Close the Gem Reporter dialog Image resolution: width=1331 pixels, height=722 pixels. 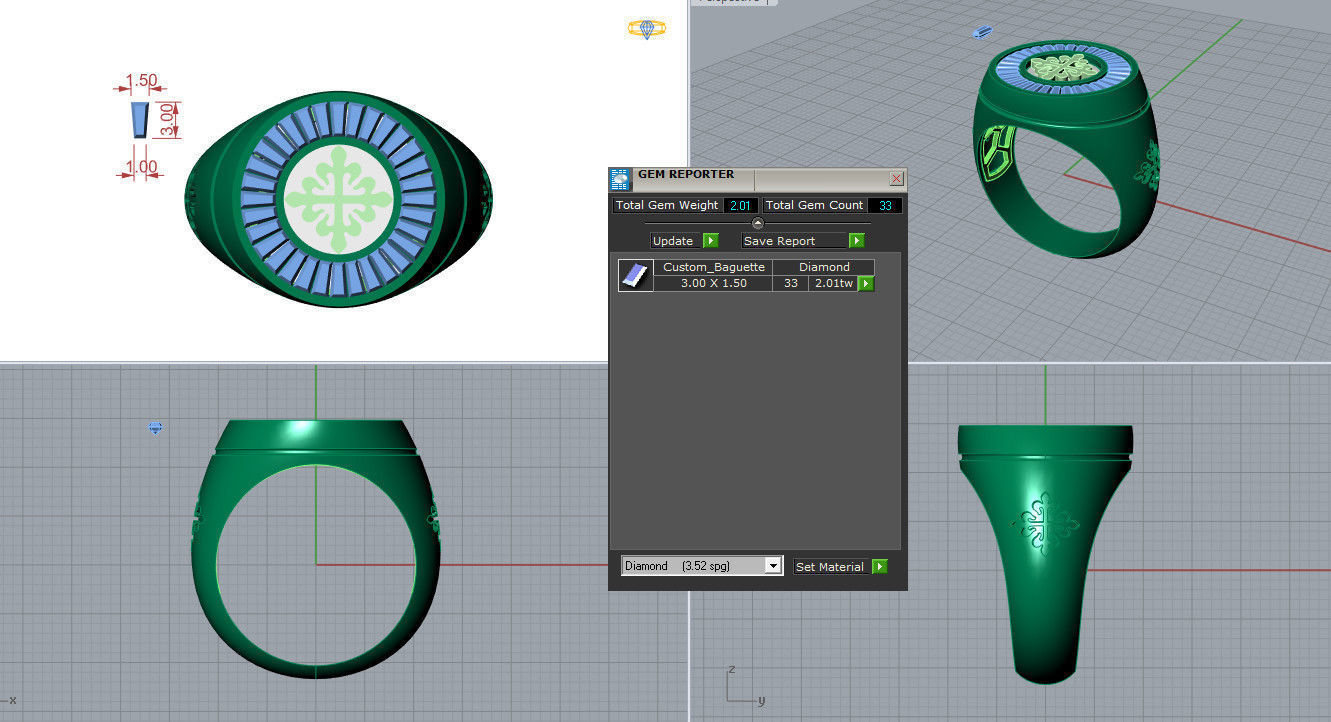[x=896, y=179]
